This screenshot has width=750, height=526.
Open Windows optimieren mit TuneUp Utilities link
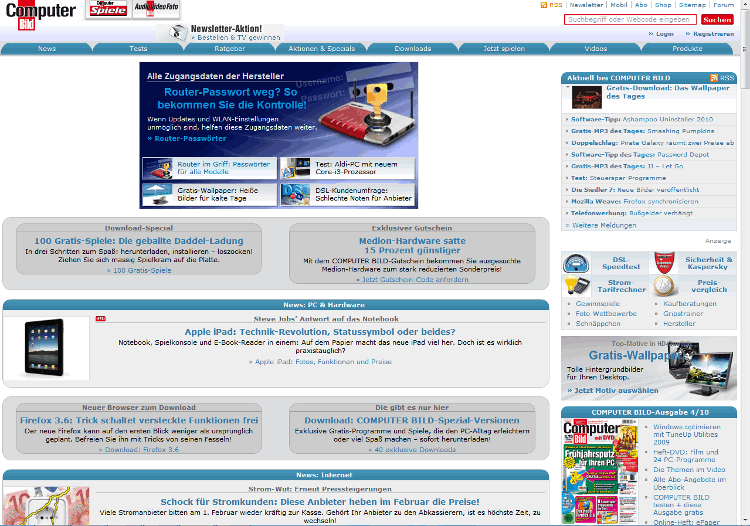point(686,434)
